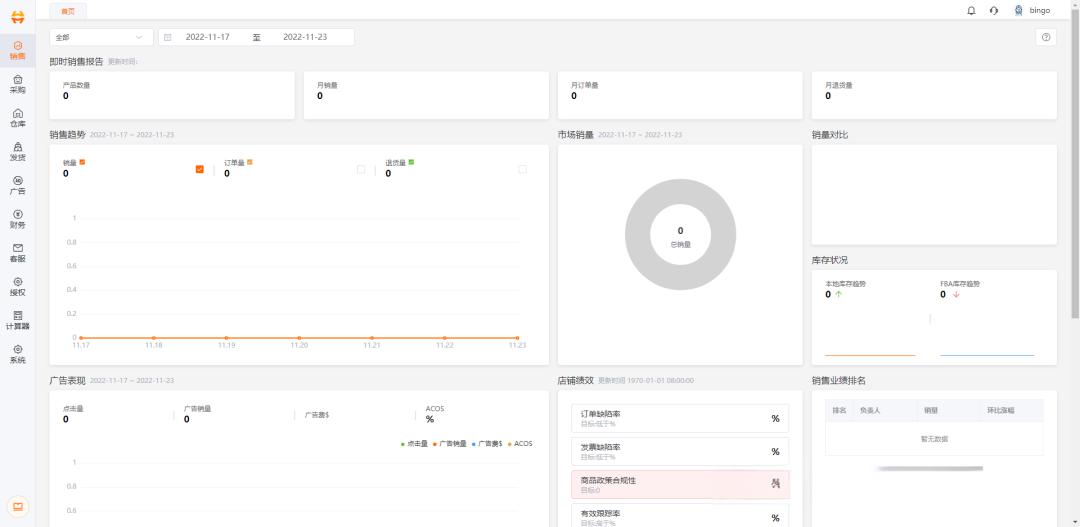This screenshot has height=527, width=1080.
Task: Open the date range calendar picker
Action: [168, 37]
